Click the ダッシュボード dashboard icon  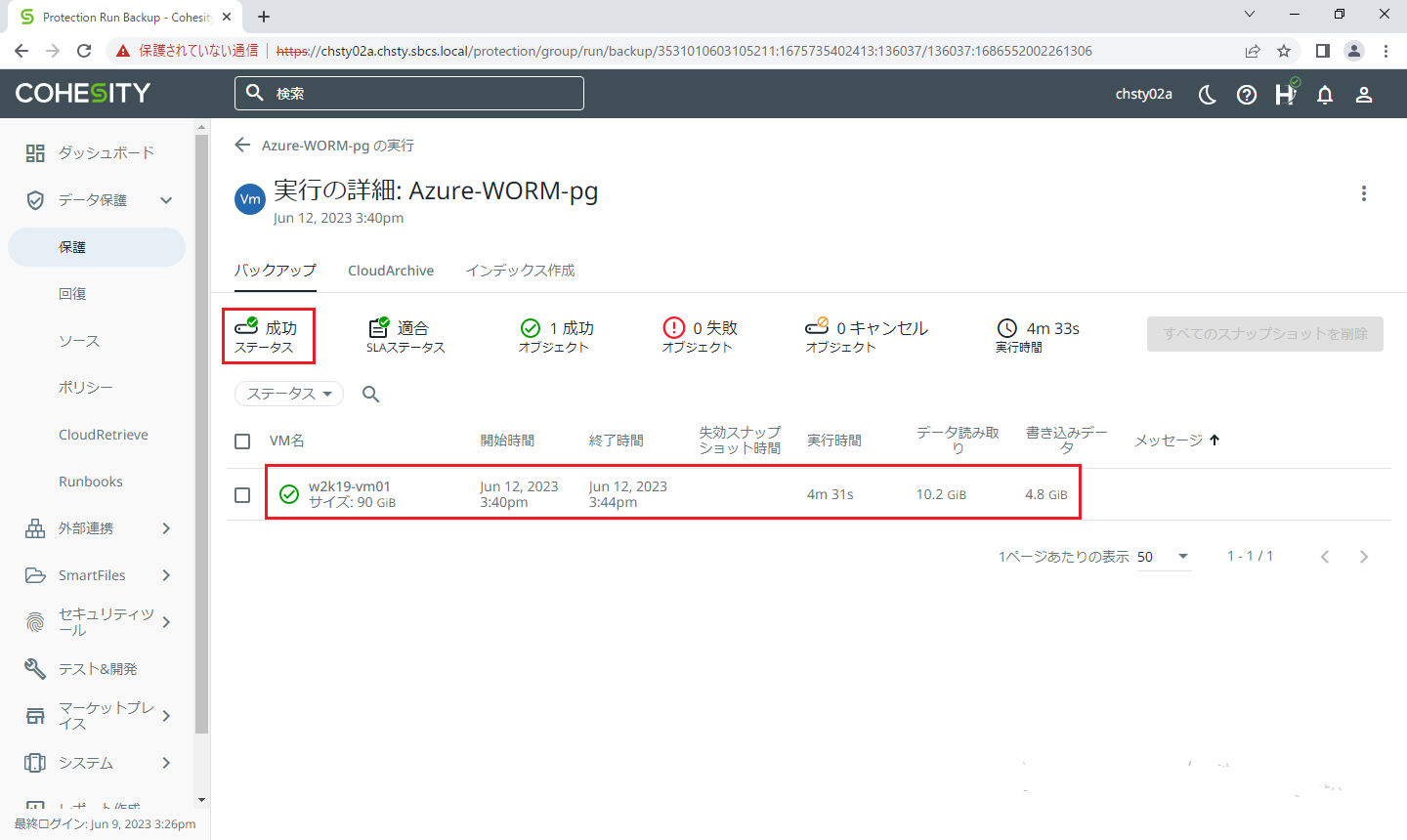click(x=35, y=152)
